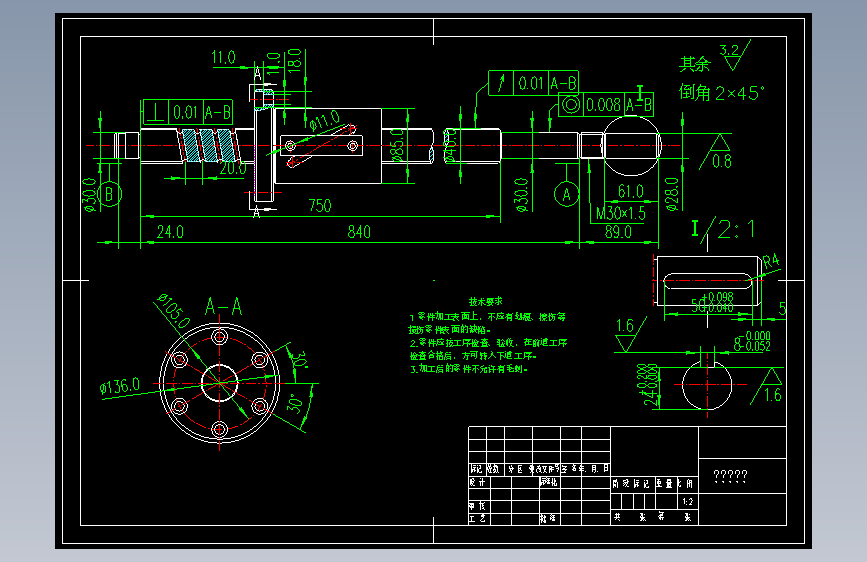Click the ø40.0 diameter dimension

450,145
